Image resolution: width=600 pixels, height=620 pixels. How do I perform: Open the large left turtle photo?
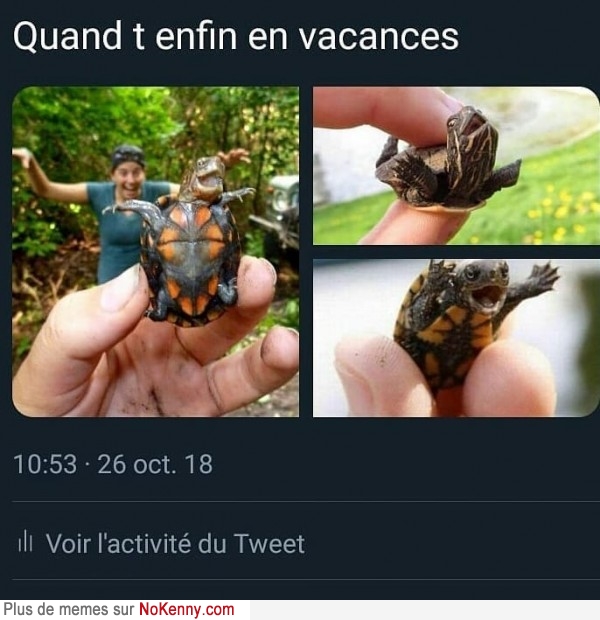tap(155, 251)
